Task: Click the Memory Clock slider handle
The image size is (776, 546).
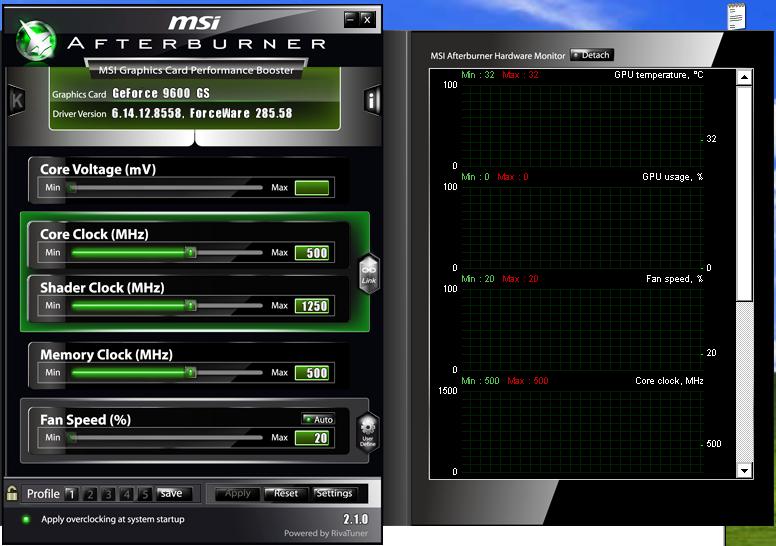Action: click(x=191, y=372)
